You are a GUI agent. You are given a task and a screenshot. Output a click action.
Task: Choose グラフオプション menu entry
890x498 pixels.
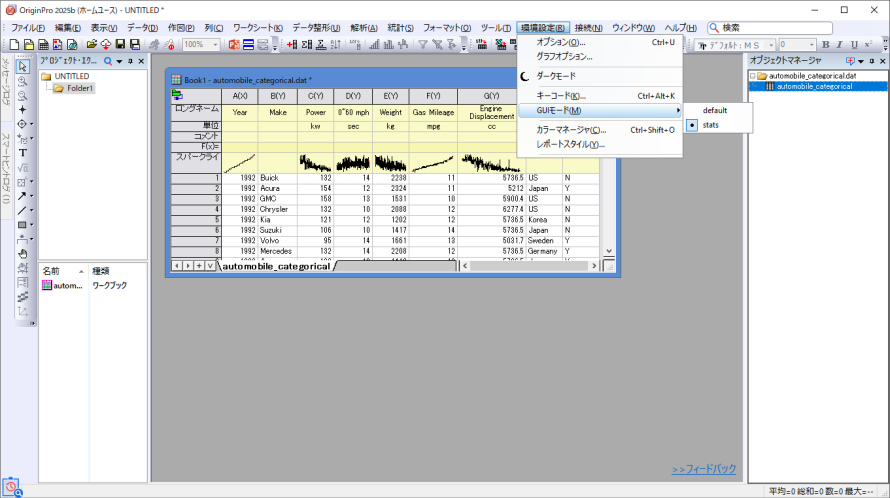(599, 56)
